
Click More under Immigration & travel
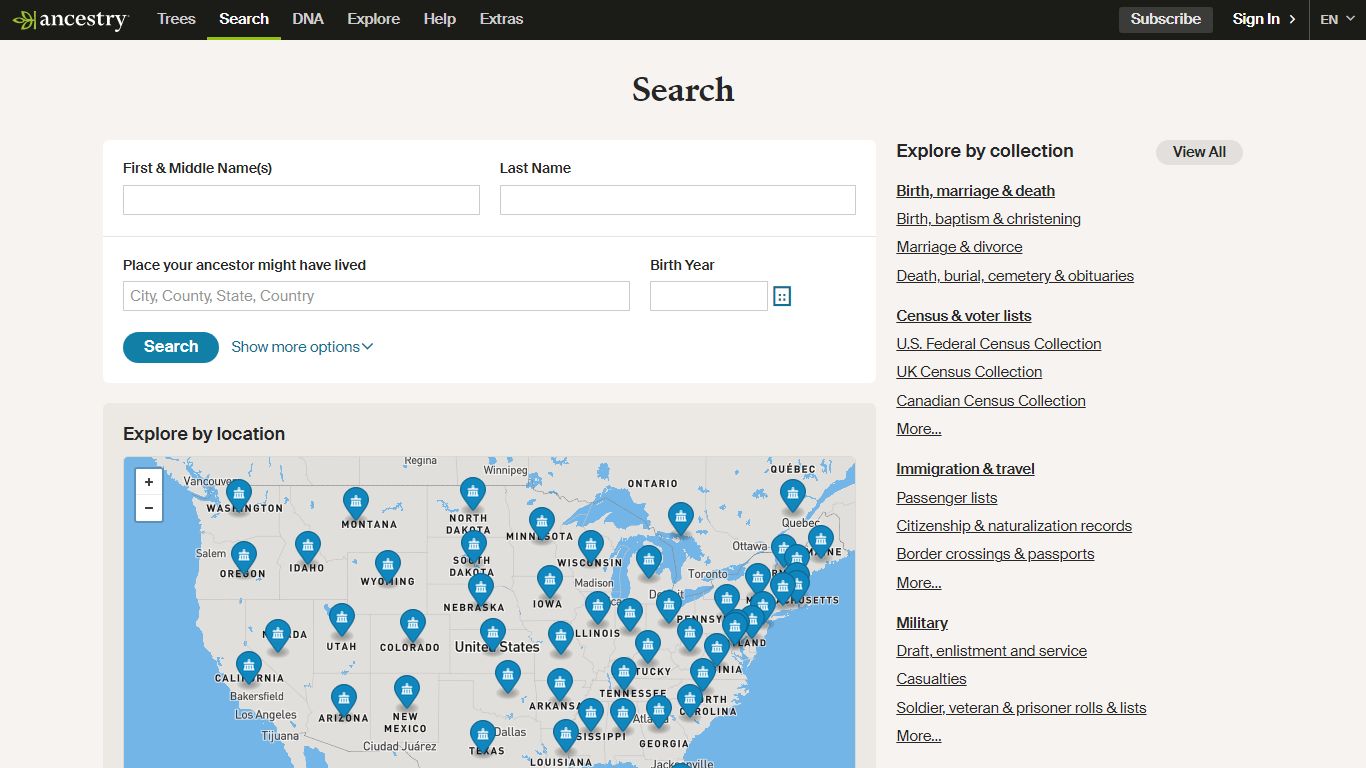click(919, 583)
